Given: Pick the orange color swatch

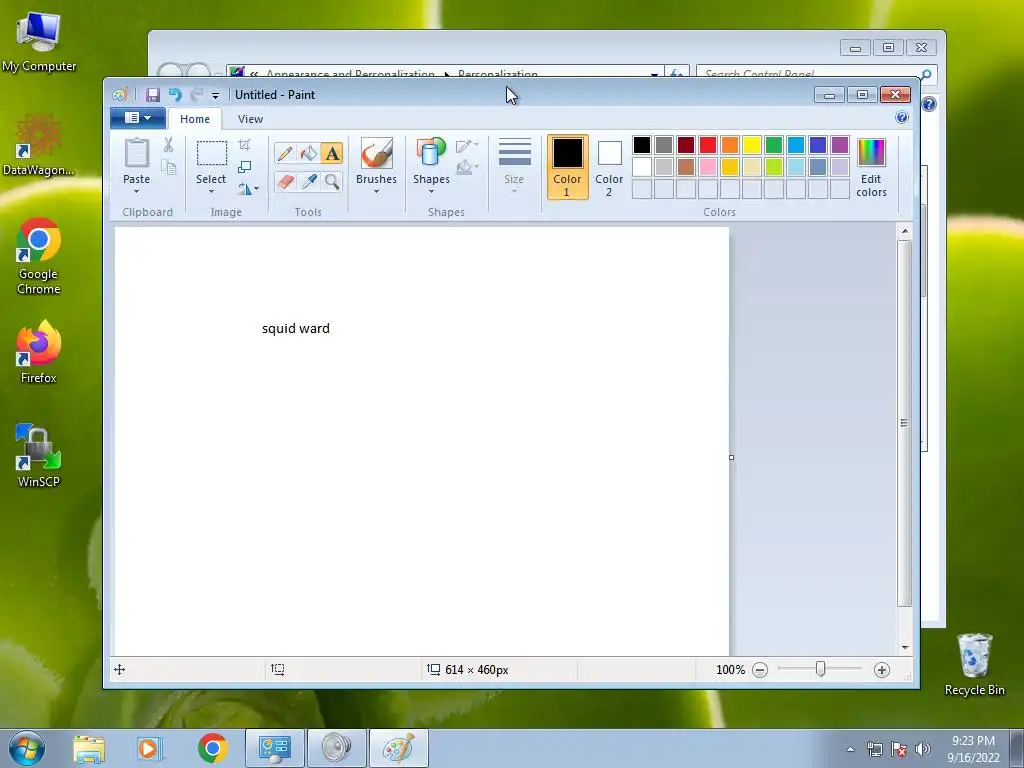Looking at the screenshot, I should tap(729, 144).
